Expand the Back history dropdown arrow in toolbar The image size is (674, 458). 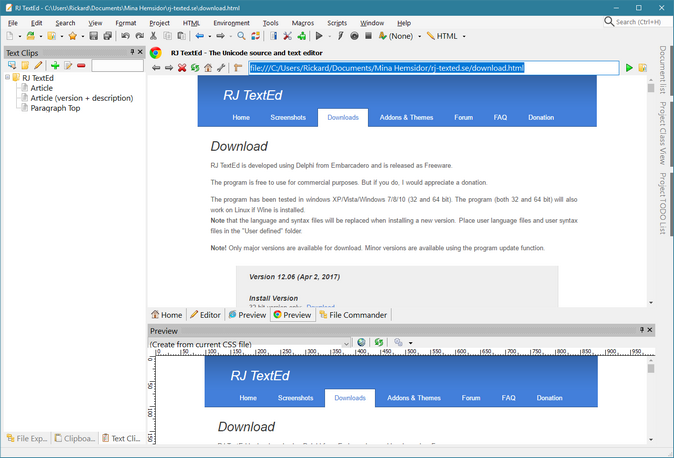click(209, 37)
